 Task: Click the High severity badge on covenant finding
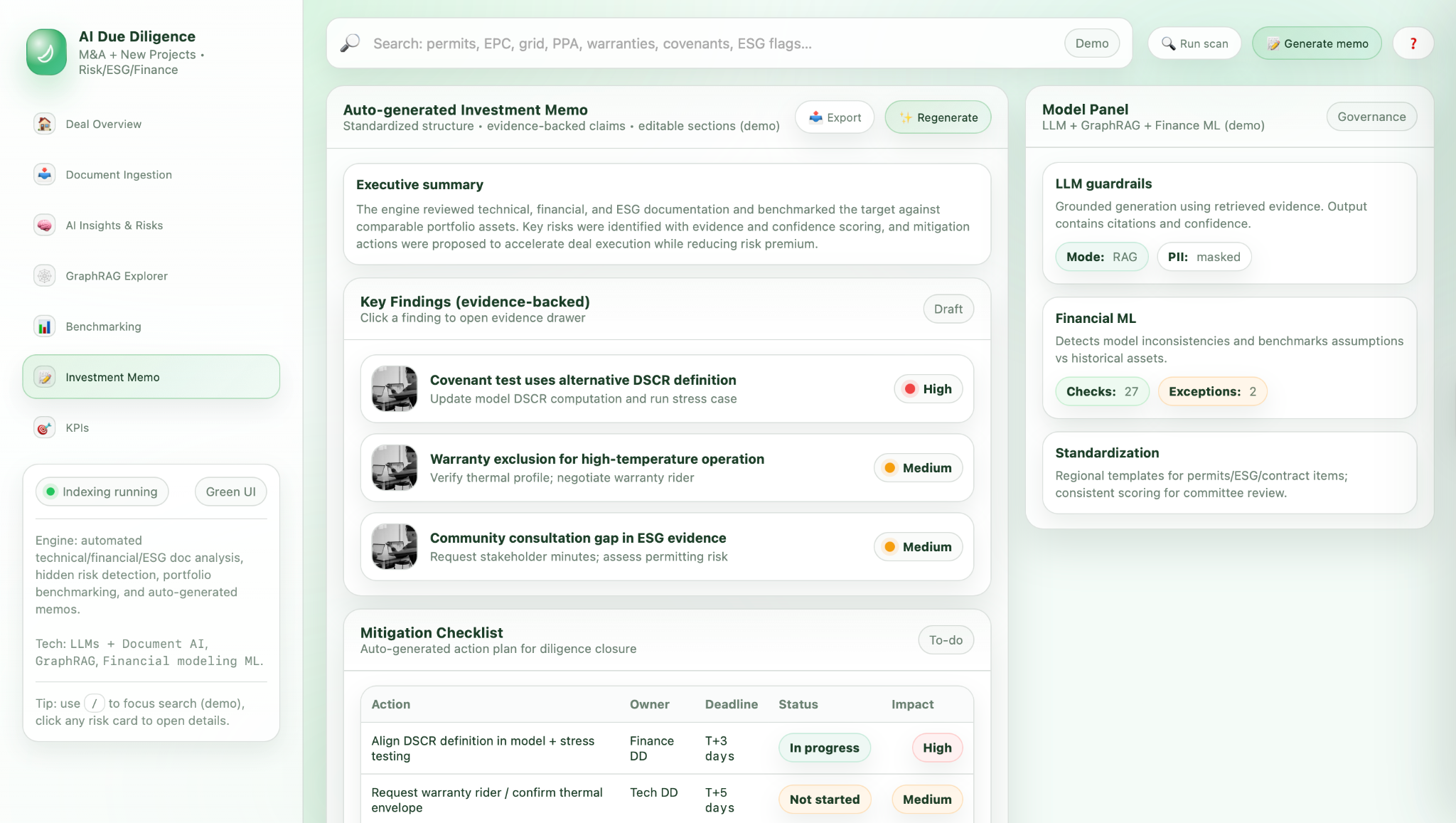point(928,389)
